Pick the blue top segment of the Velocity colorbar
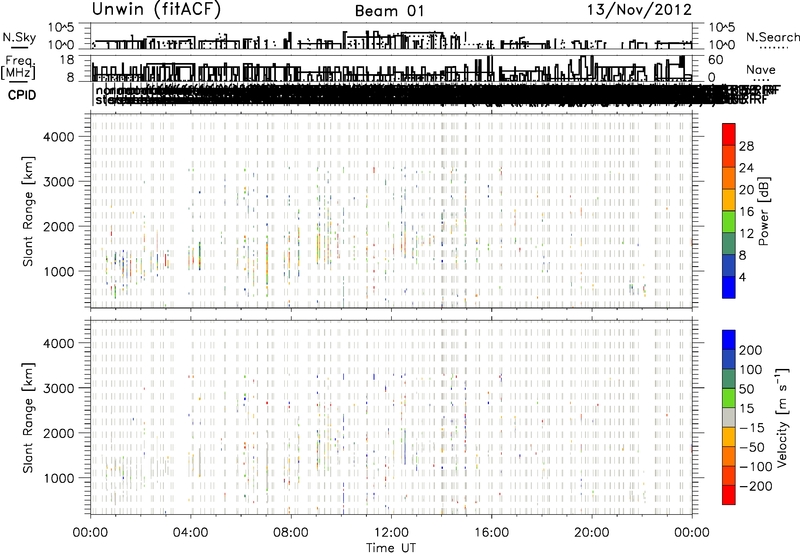This screenshot has width=800, height=554. click(x=729, y=340)
